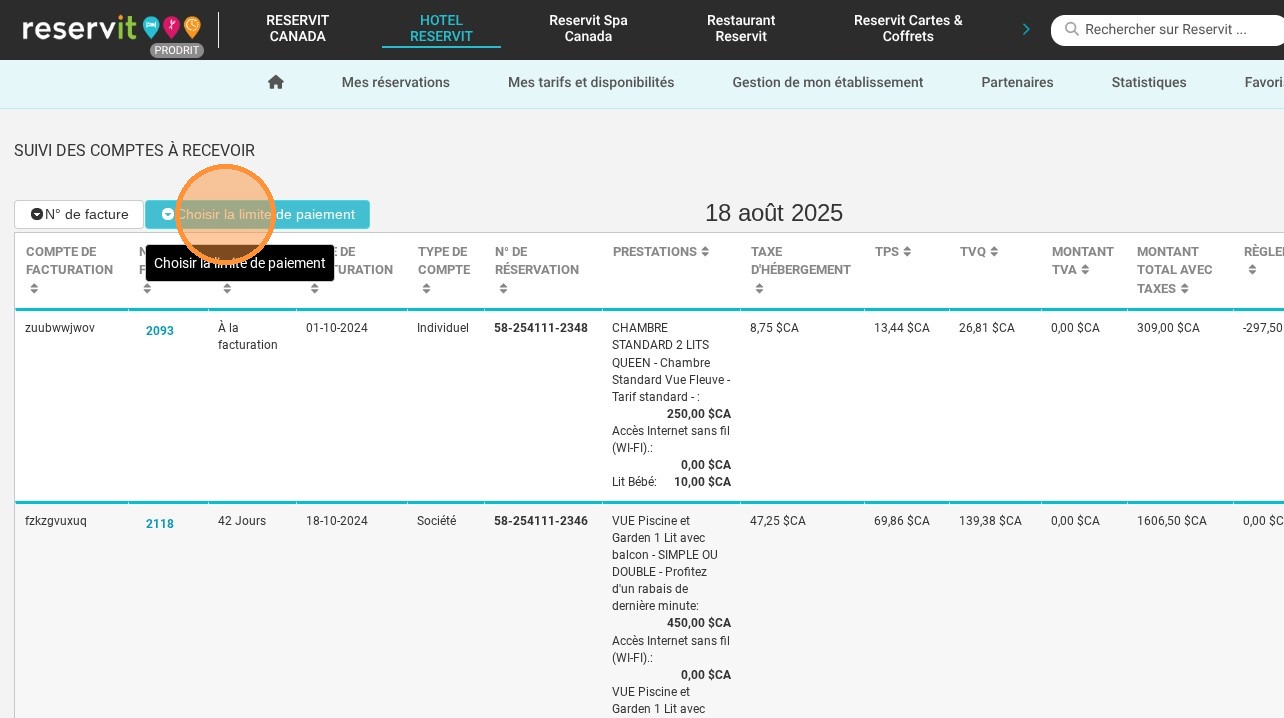Click the Individuel account type cell
1284x718 pixels.
tap(443, 328)
